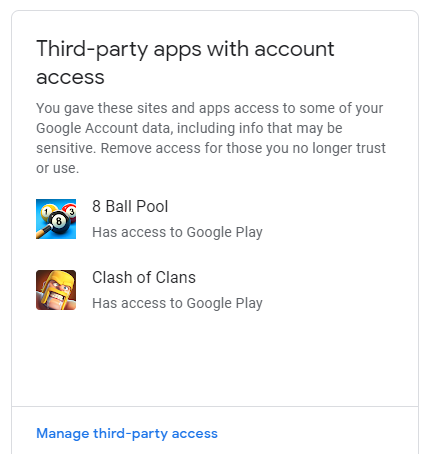Click the Clash of Clans app icon
434x454 pixels.
pyautogui.click(x=56, y=290)
